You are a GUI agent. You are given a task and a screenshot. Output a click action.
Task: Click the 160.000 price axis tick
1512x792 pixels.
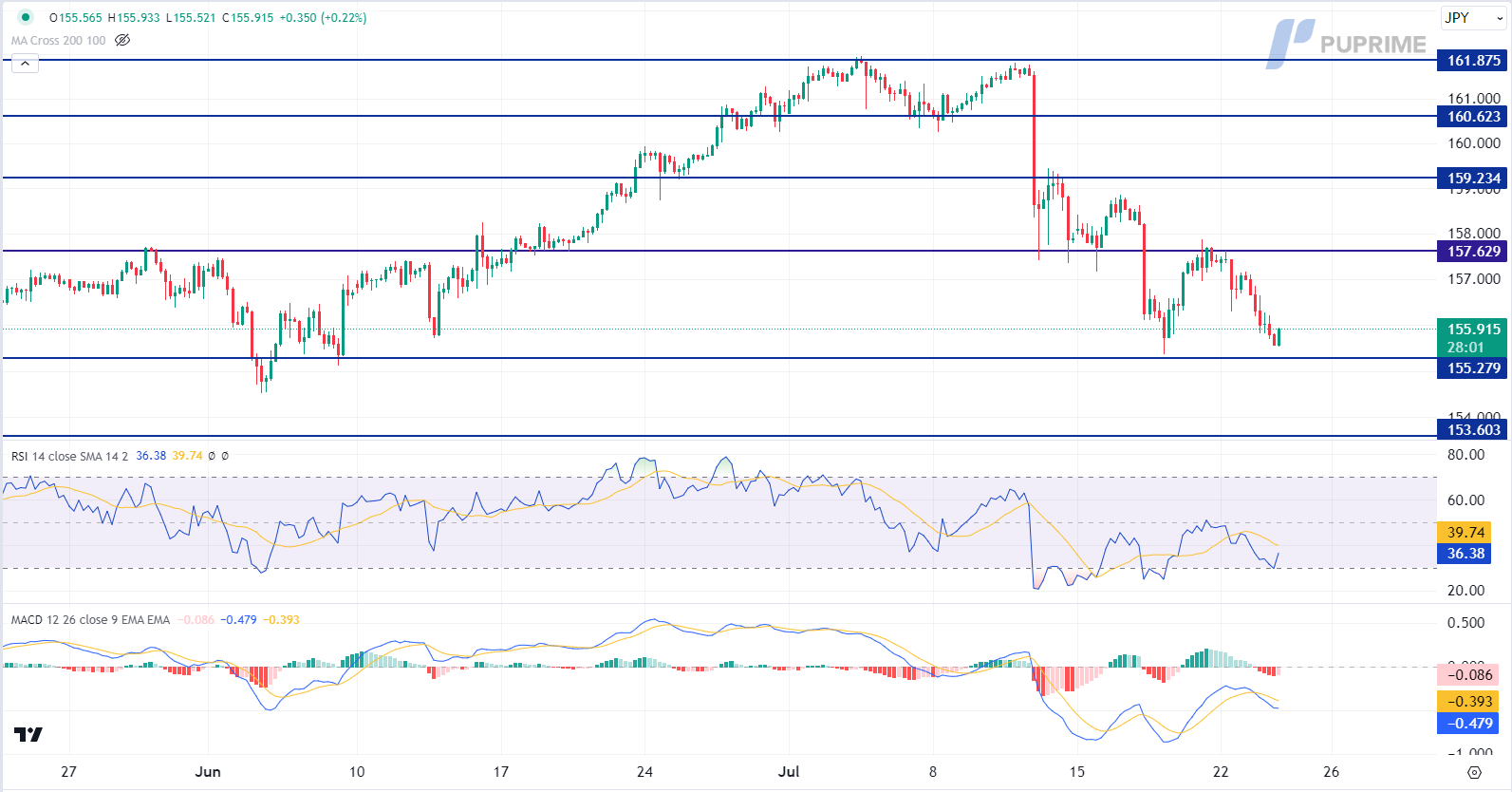pyautogui.click(x=1474, y=143)
